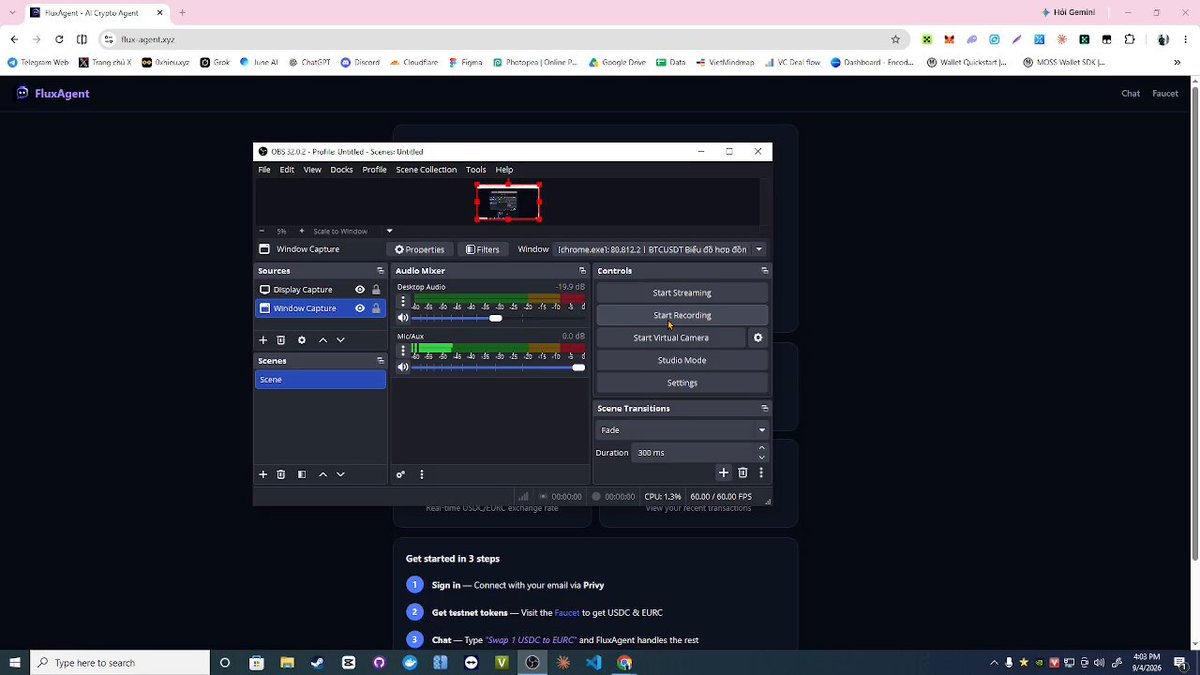
Task: Lock the Window Capture source
Action: click(376, 308)
